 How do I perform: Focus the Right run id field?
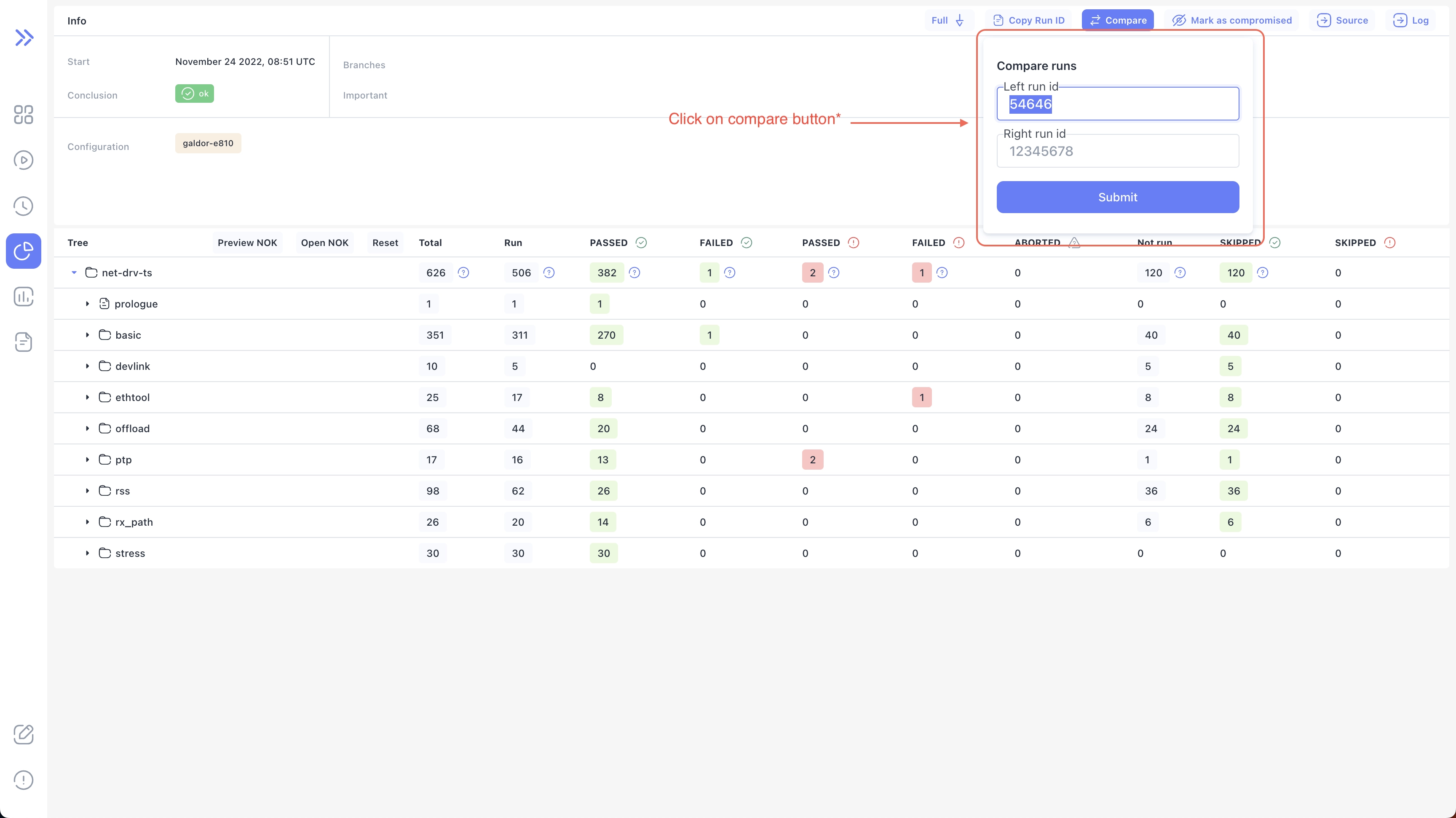coord(1117,151)
